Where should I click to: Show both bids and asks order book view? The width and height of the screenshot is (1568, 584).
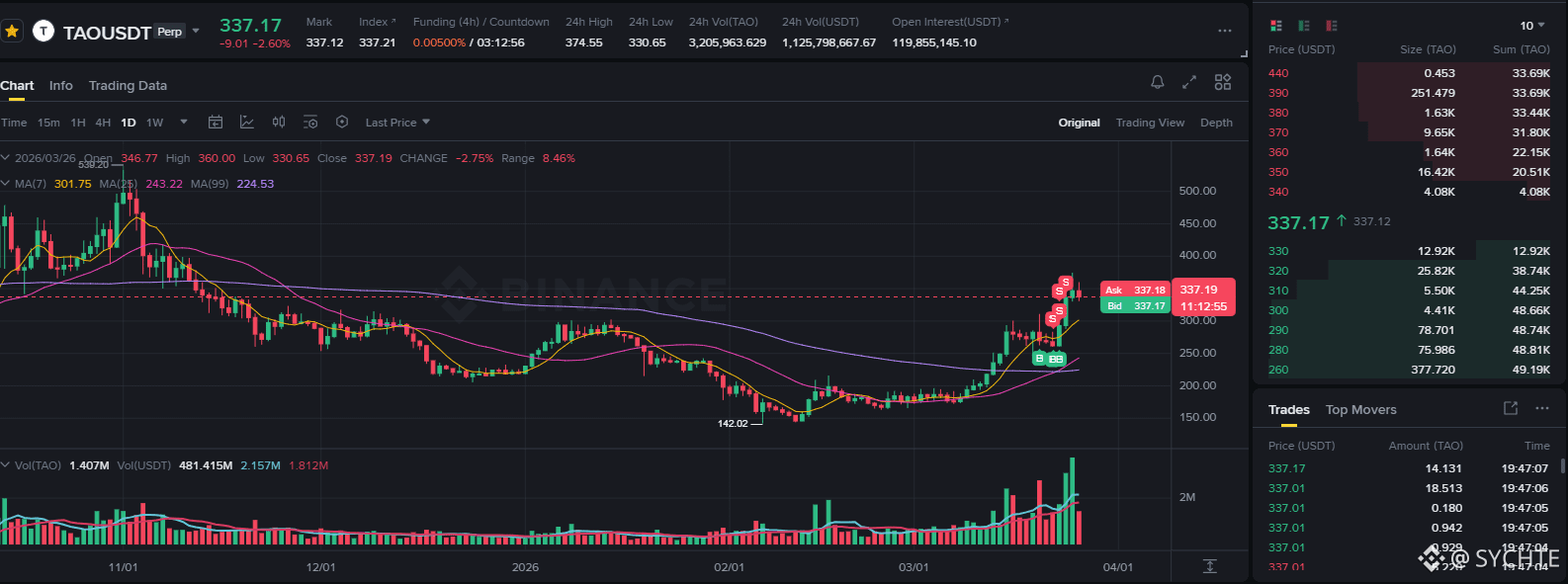[x=1276, y=26]
